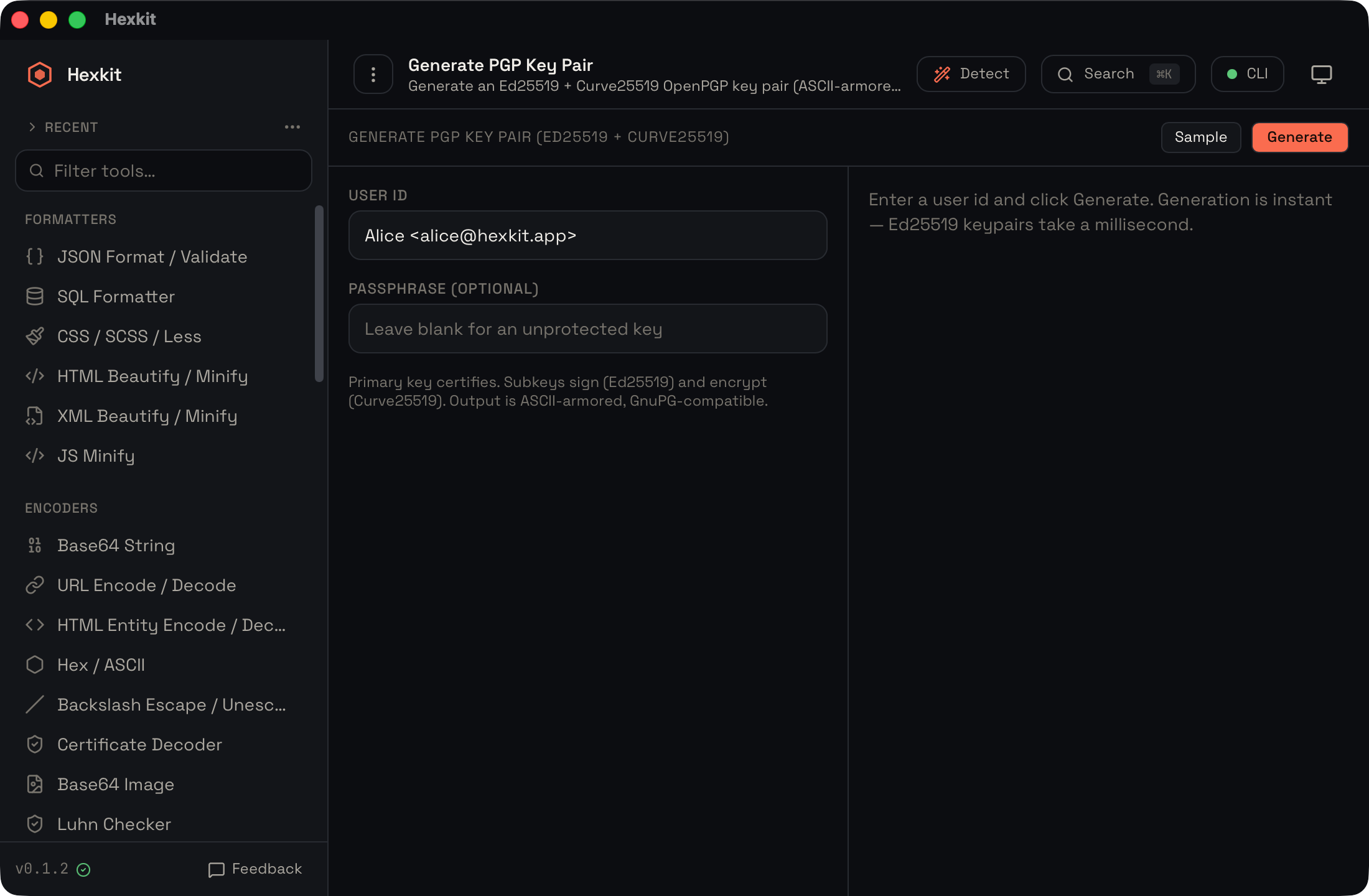This screenshot has width=1369, height=896.
Task: Click the Feedback speech bubble icon
Action: pyautogui.click(x=217, y=870)
